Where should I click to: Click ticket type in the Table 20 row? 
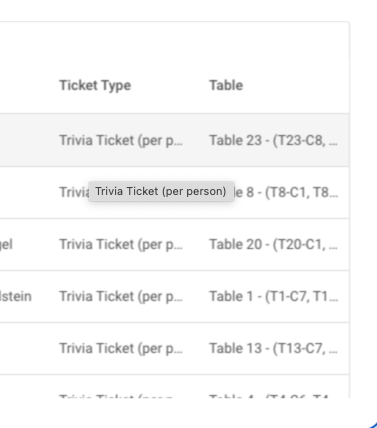121,244
